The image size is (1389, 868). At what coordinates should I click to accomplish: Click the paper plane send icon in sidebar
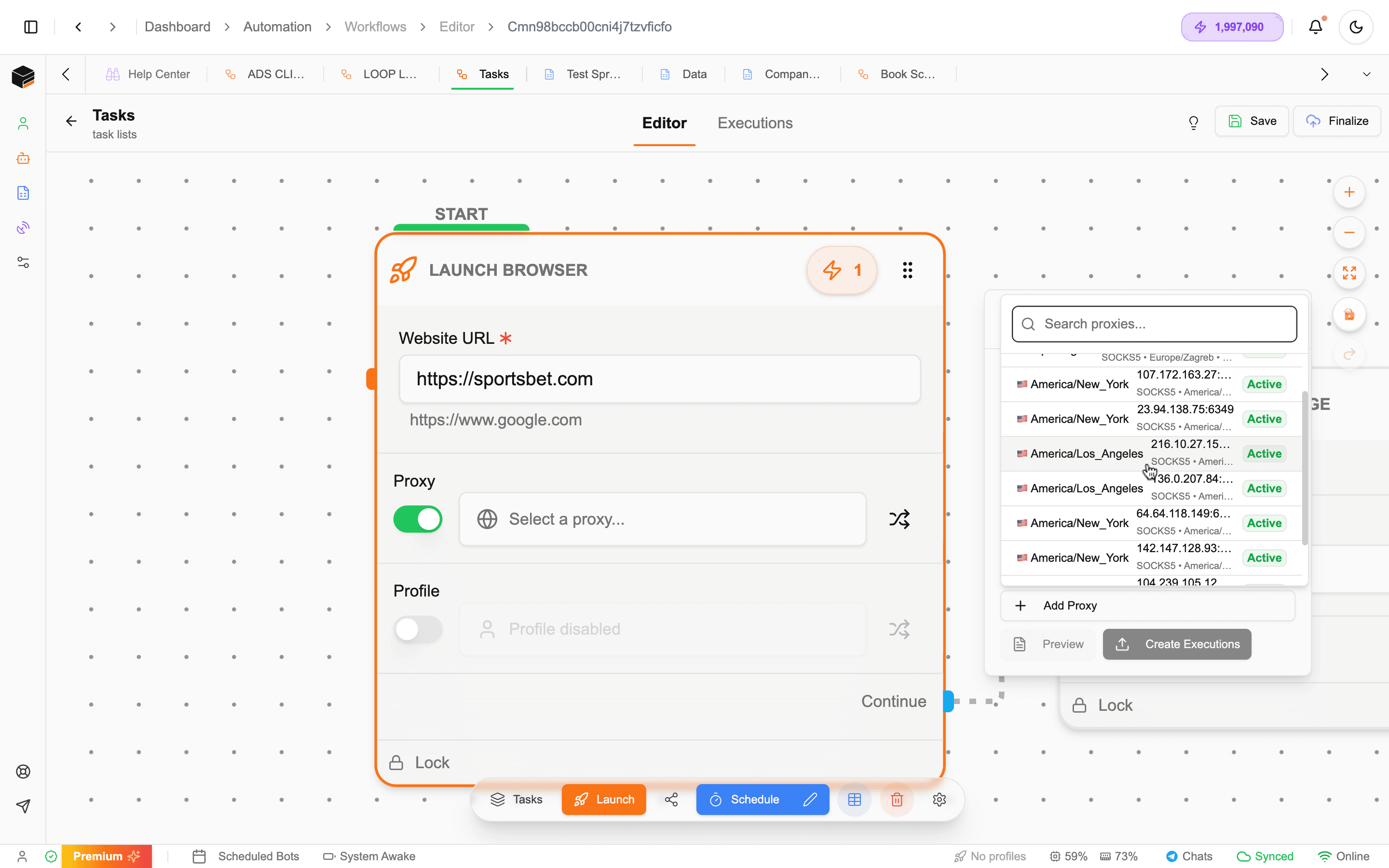click(x=23, y=806)
